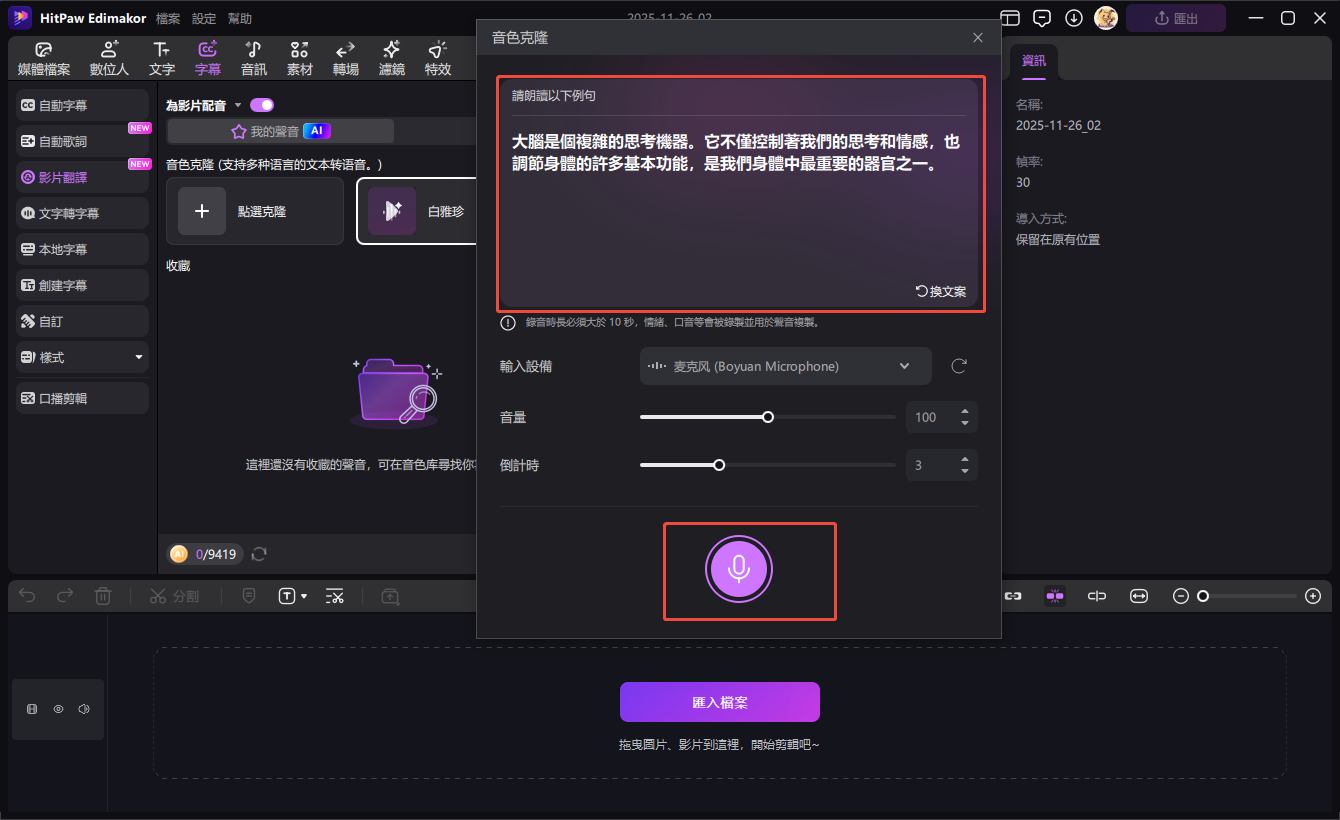1340x820 pixels.
Task: Click the zoom in timeline icon
Action: [1313, 596]
